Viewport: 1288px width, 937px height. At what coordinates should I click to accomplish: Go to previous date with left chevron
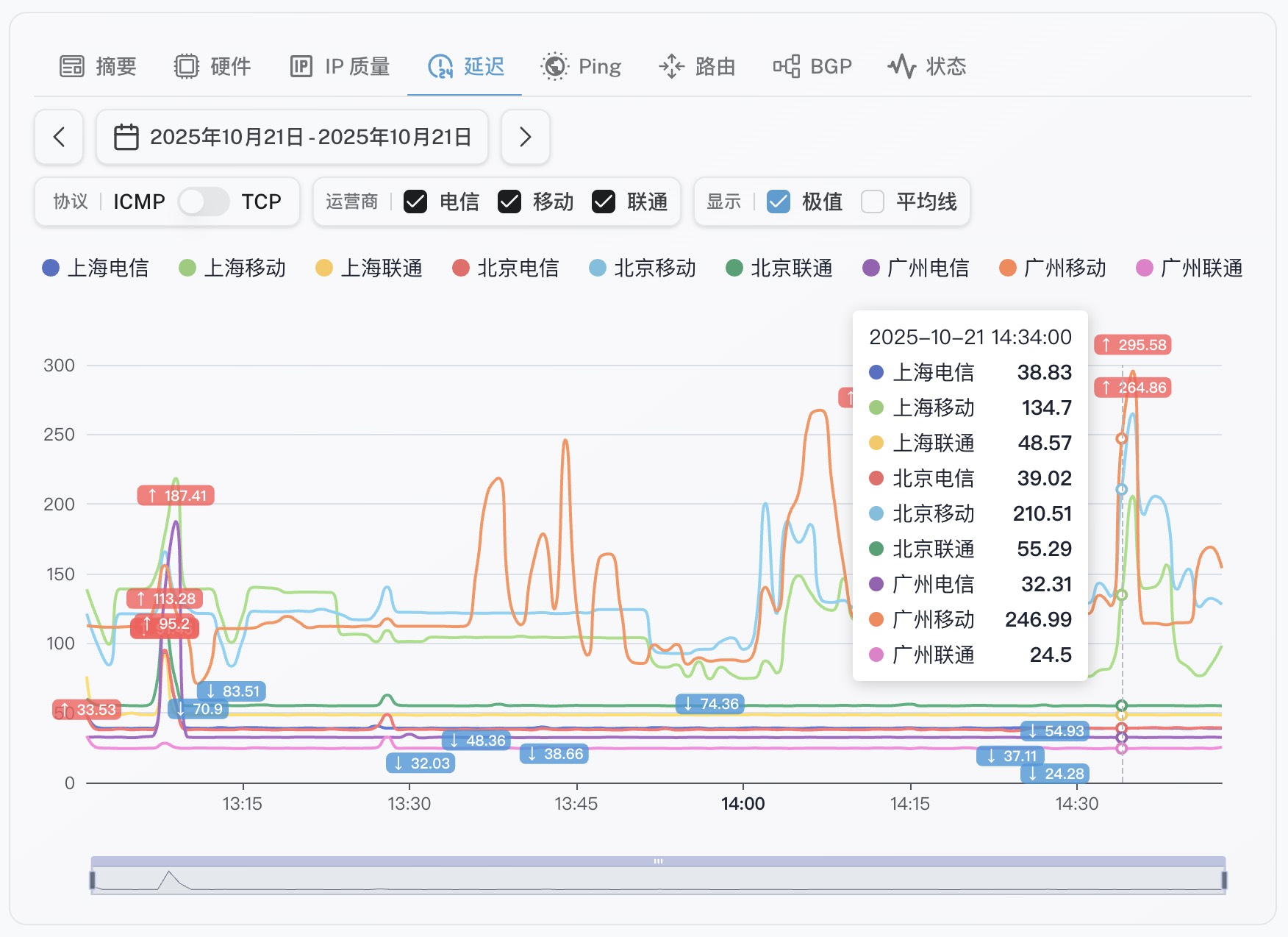59,137
